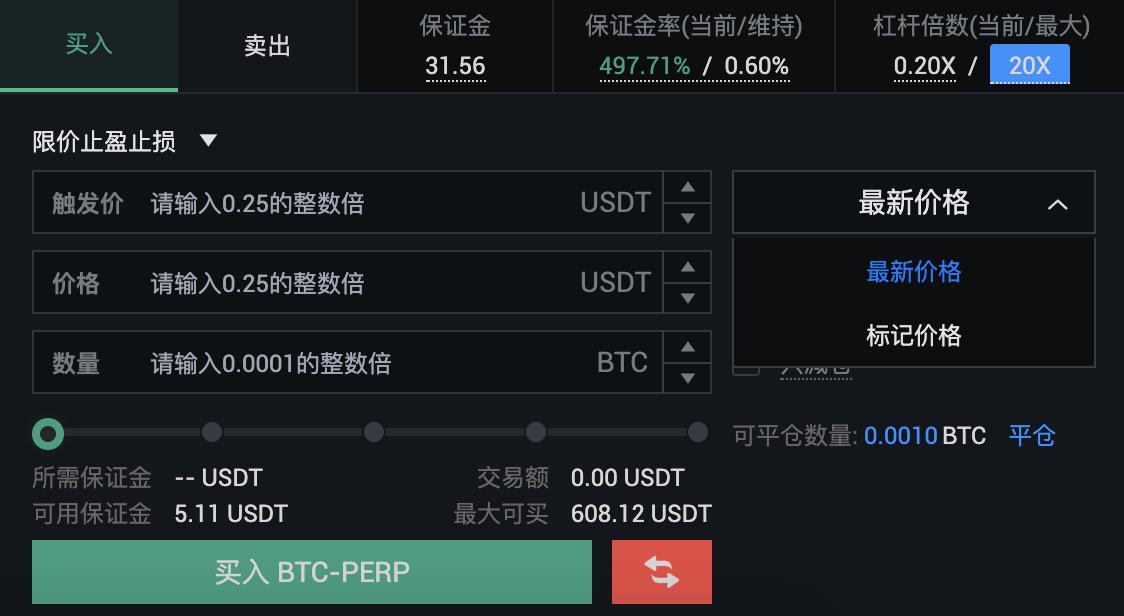Select 标记价格 from the dropdown list
Image resolution: width=1124 pixels, height=616 pixels.
[x=914, y=335]
